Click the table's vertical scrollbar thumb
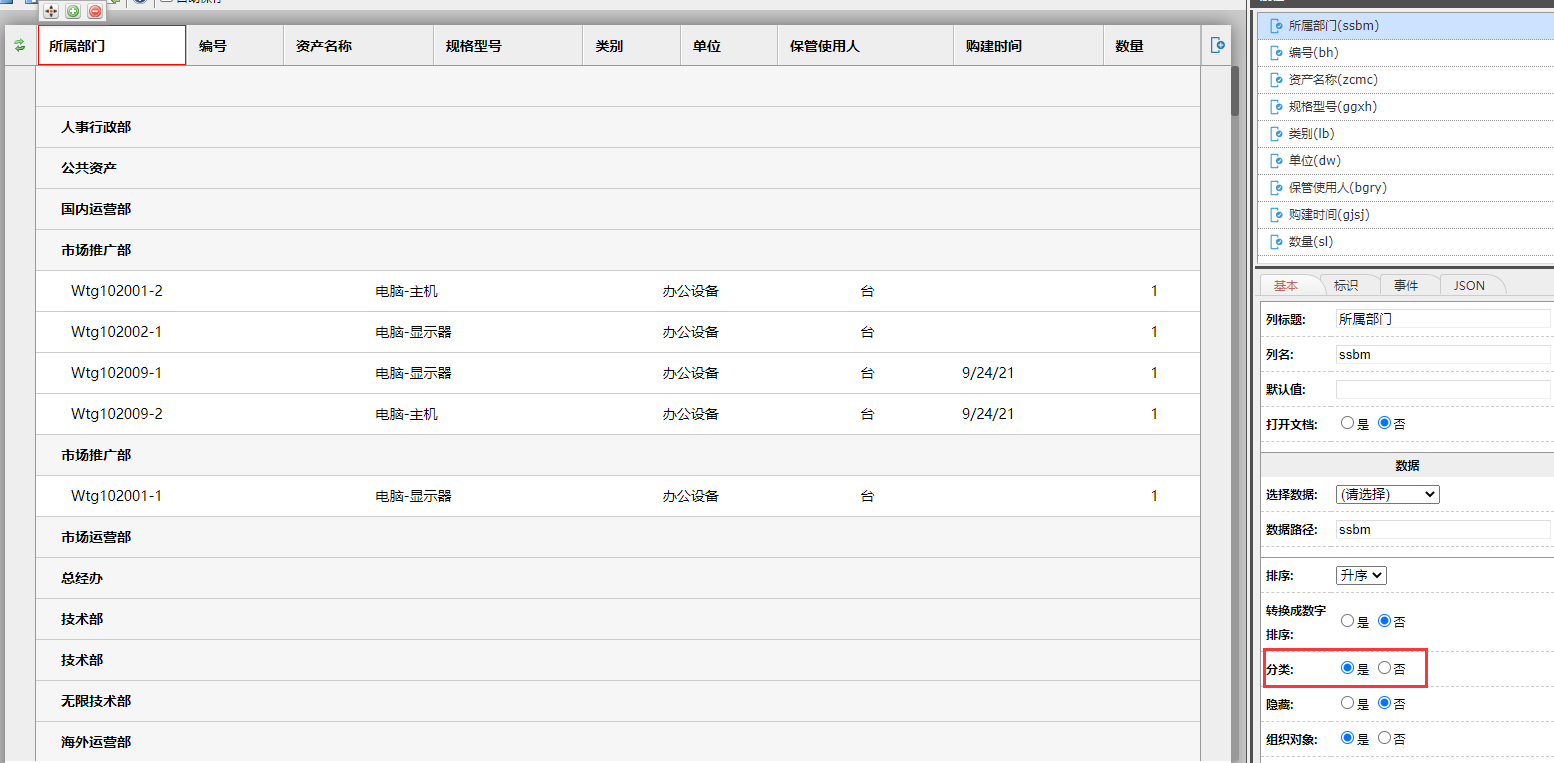 [x=1235, y=92]
